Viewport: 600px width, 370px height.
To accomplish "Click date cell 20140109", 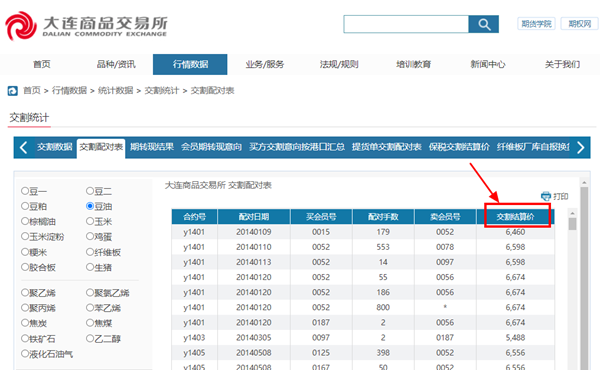I will pyautogui.click(x=254, y=232).
